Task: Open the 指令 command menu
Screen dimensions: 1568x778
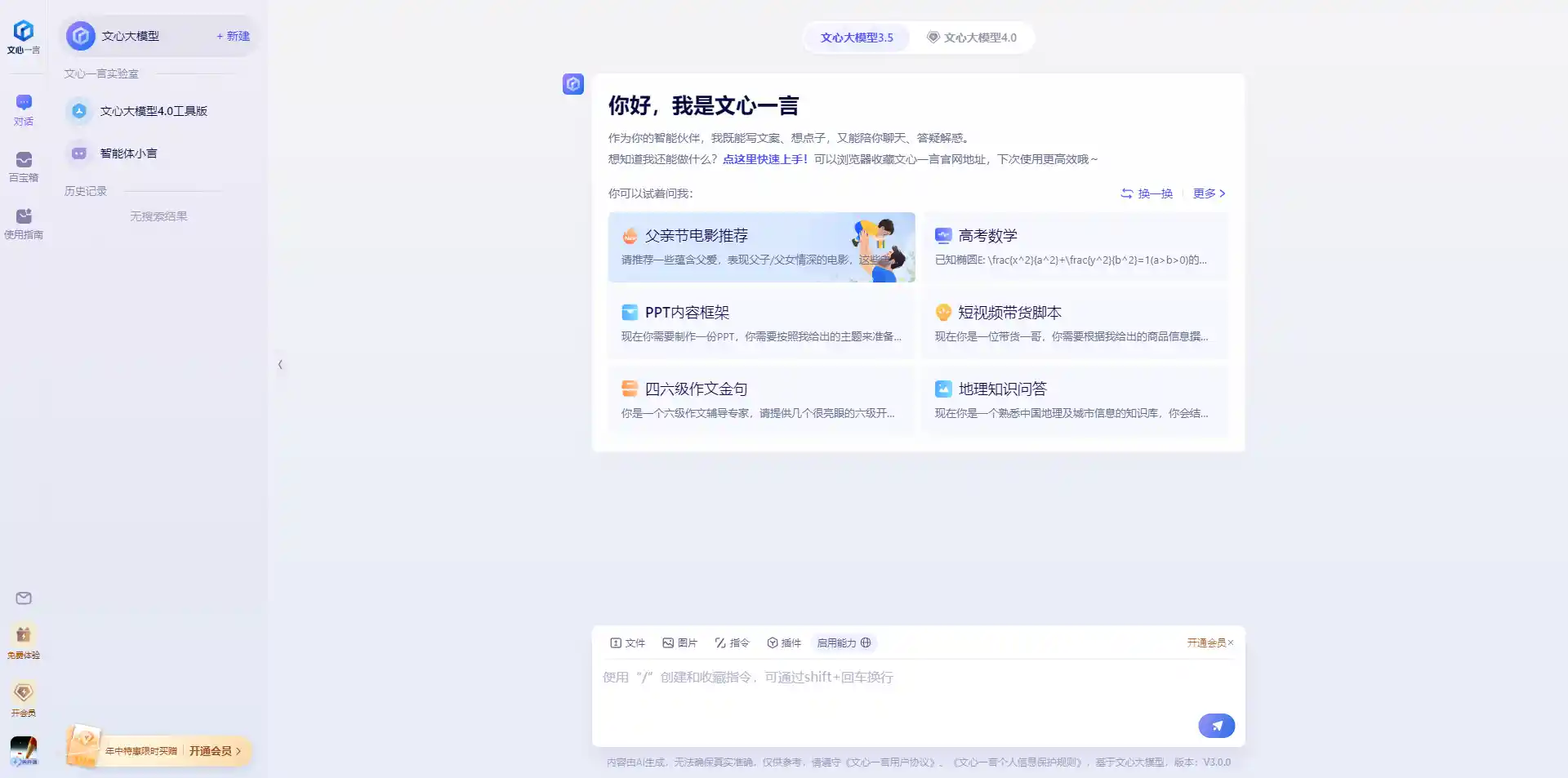Action: click(732, 643)
